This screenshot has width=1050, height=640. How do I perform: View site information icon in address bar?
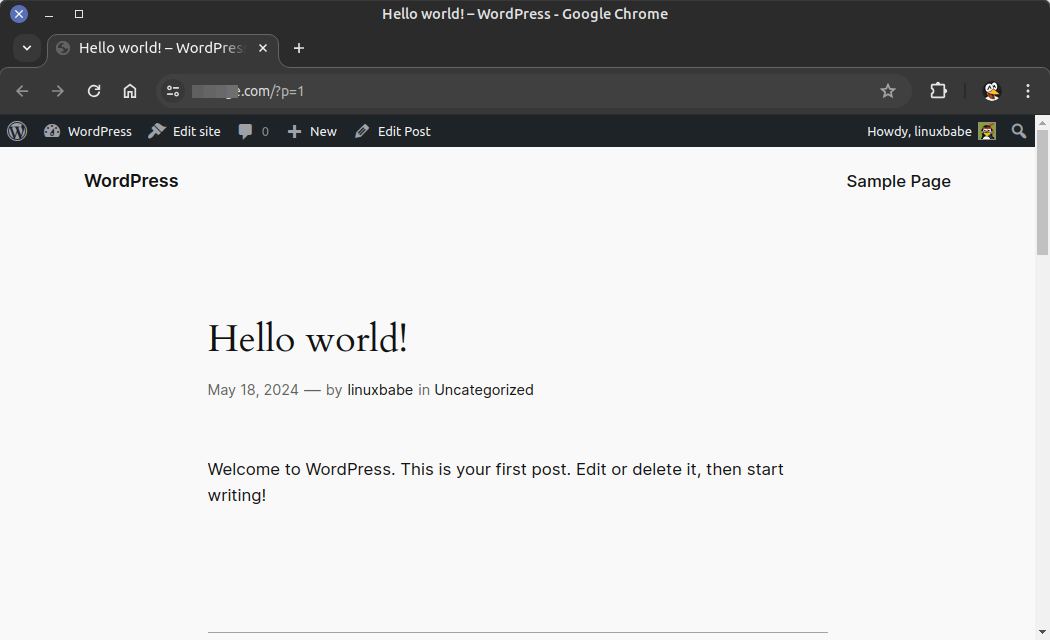point(173,91)
